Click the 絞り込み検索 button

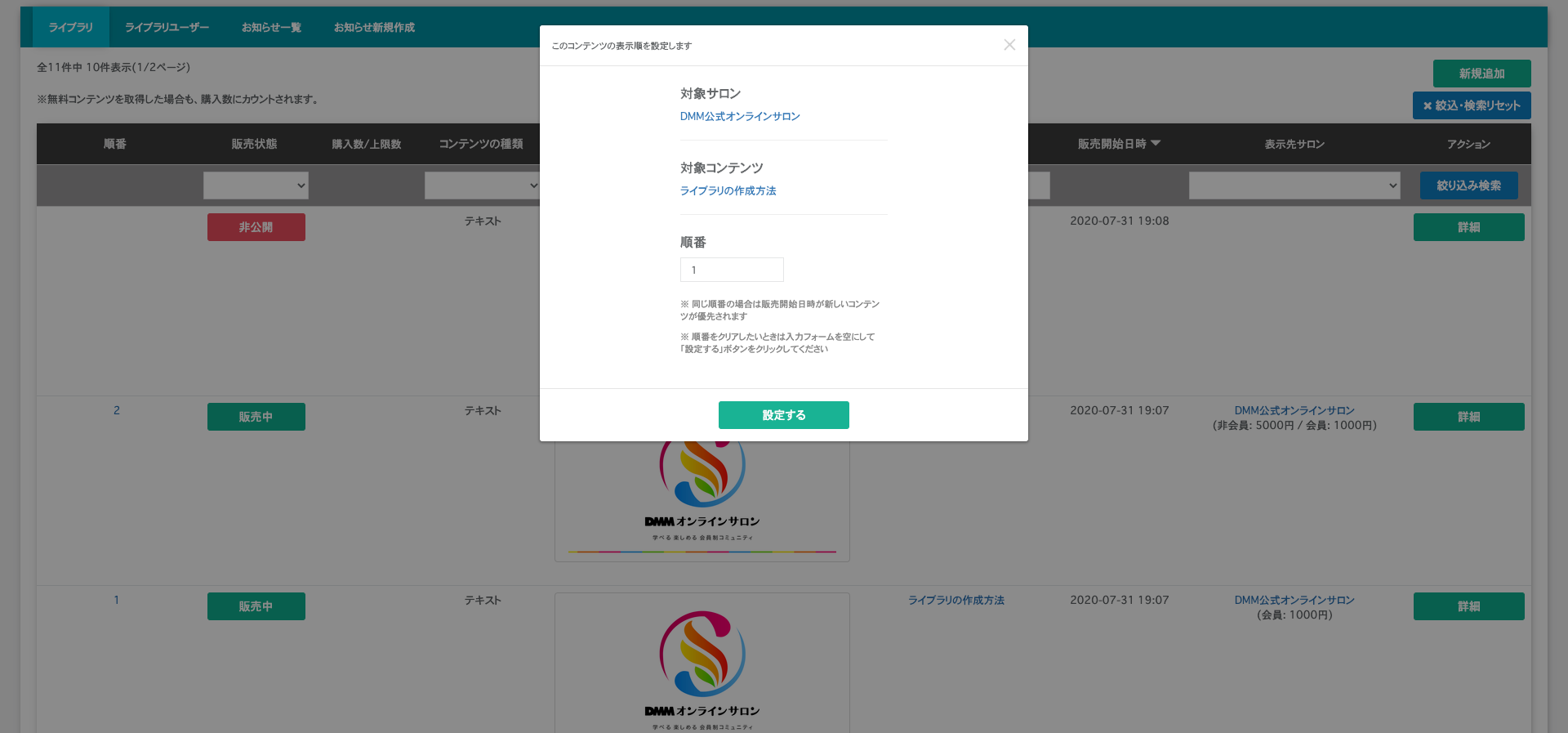[x=1469, y=185]
